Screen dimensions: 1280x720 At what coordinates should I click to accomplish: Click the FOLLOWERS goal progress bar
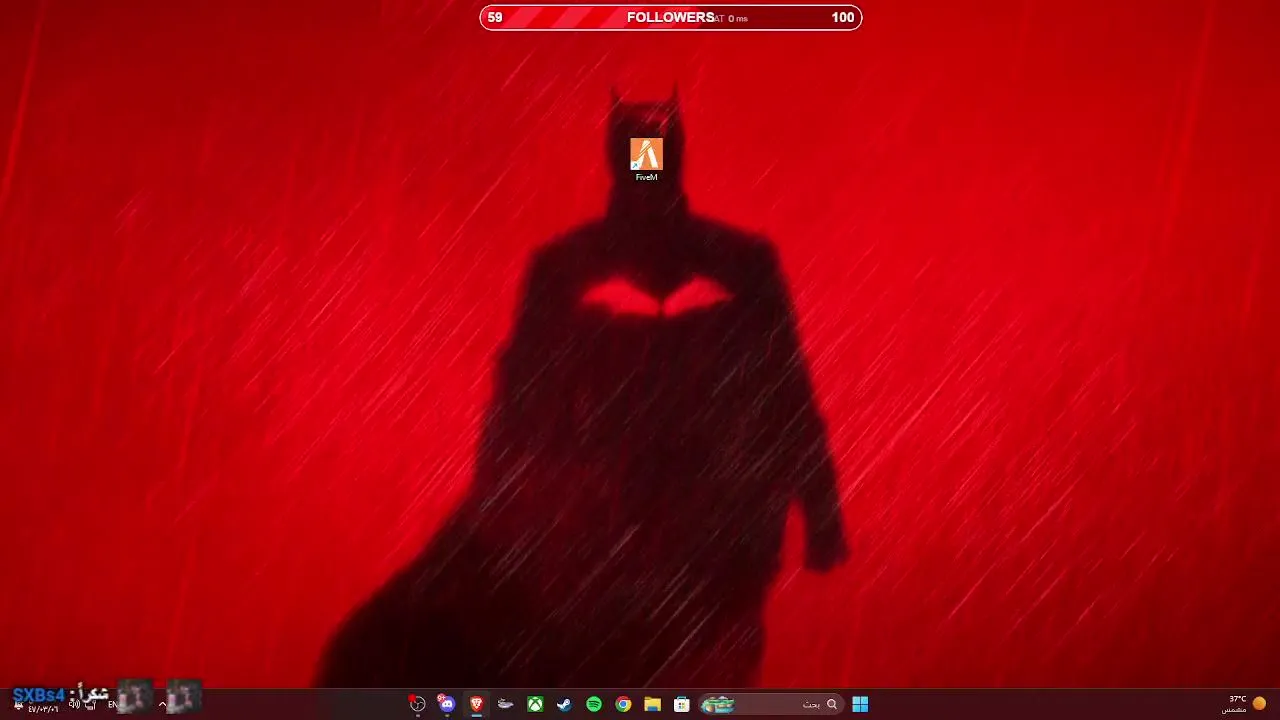click(670, 17)
